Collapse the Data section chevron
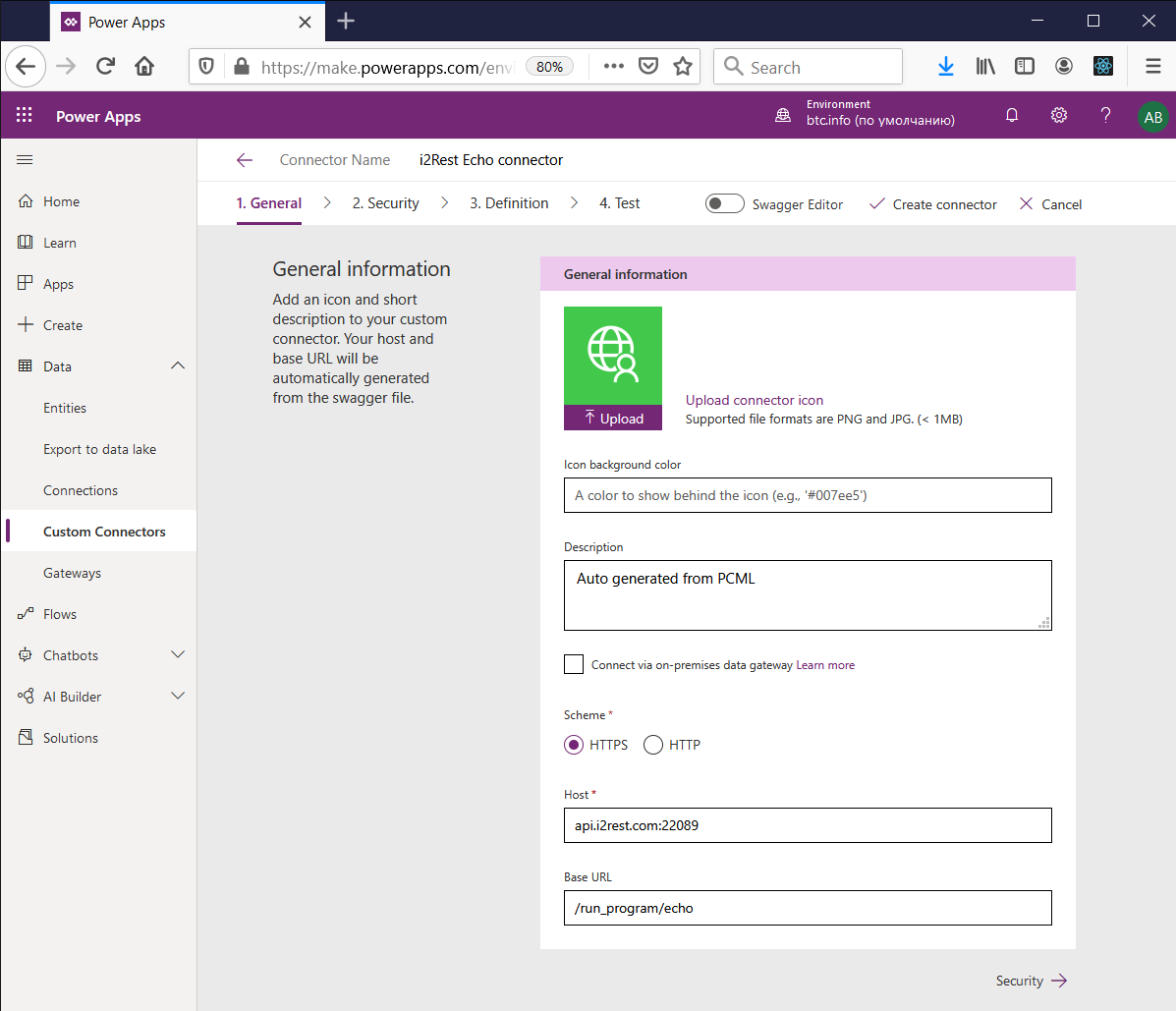This screenshot has height=1011, width=1176. coord(178,366)
